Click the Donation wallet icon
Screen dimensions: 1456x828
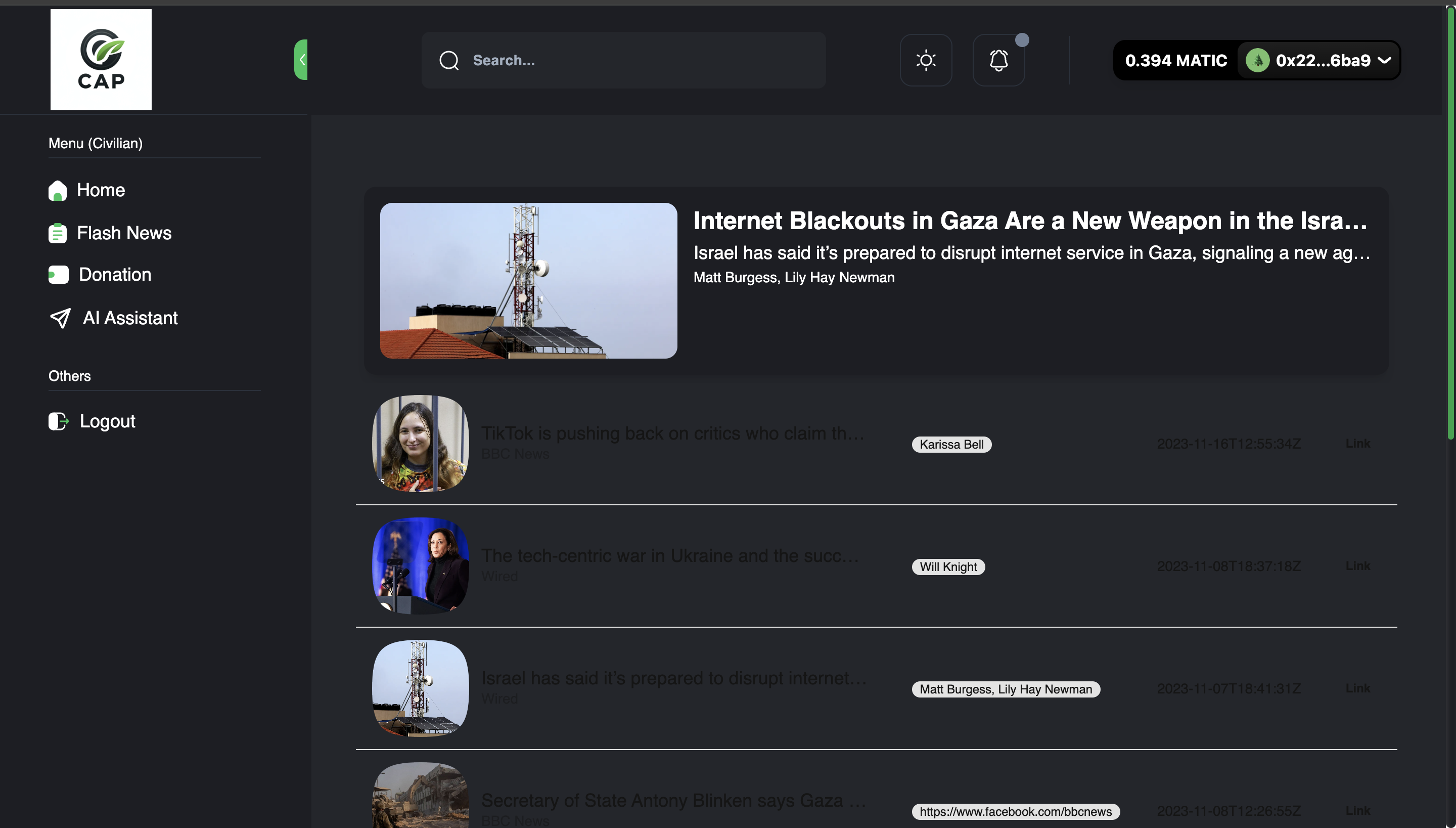(58, 275)
